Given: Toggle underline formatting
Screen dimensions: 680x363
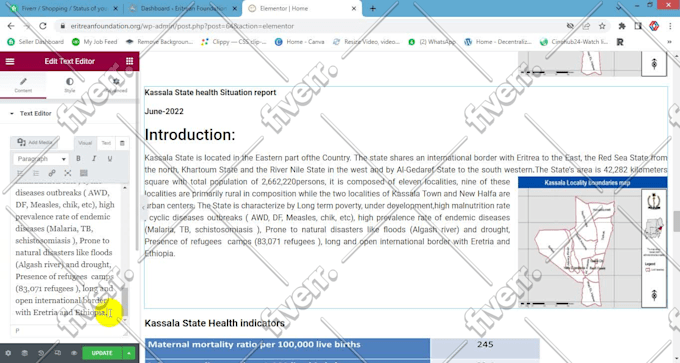Looking at the screenshot, I should tap(110, 159).
